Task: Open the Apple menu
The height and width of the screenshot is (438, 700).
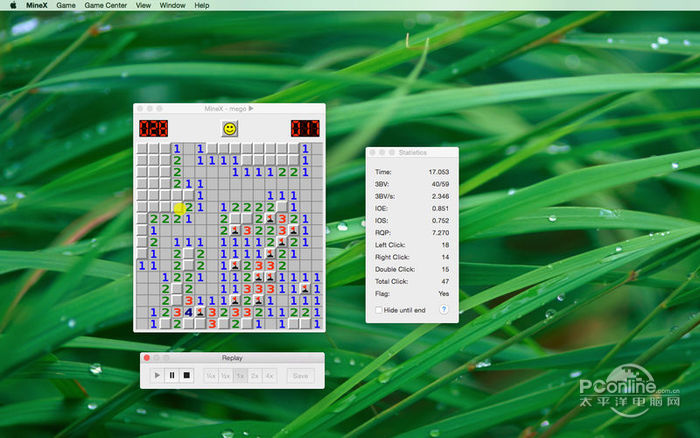Action: click(x=10, y=5)
